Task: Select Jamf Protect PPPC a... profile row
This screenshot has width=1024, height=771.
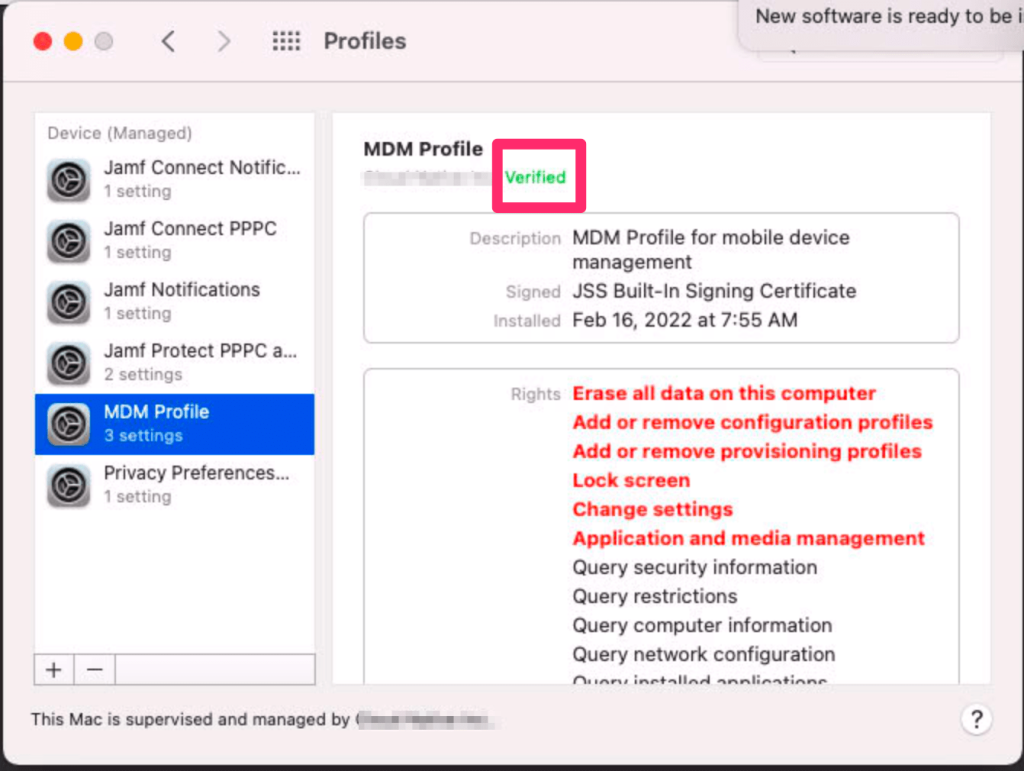Action: [x=174, y=363]
